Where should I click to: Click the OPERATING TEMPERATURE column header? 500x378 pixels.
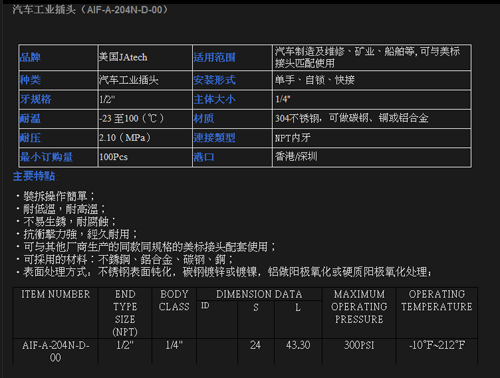[437, 300]
